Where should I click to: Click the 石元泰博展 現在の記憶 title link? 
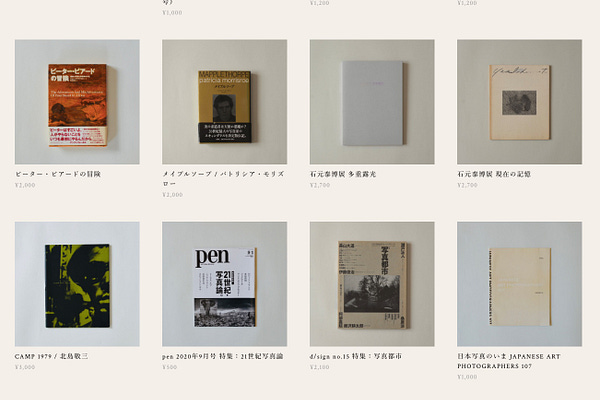(494, 174)
